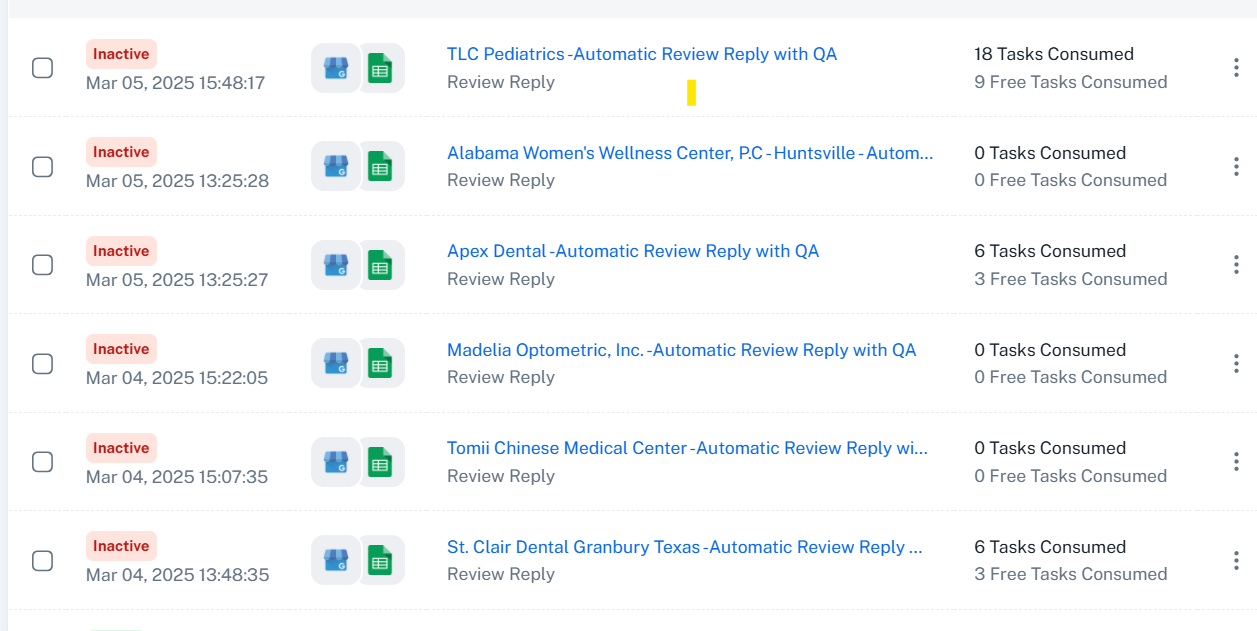The image size is (1257, 631).
Task: Click timestamp Mar 05, 2025 15:48:17
Action: click(176, 83)
